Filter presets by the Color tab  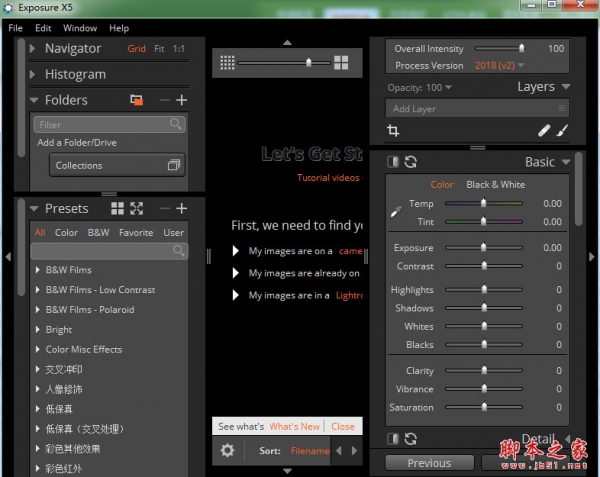(66, 233)
